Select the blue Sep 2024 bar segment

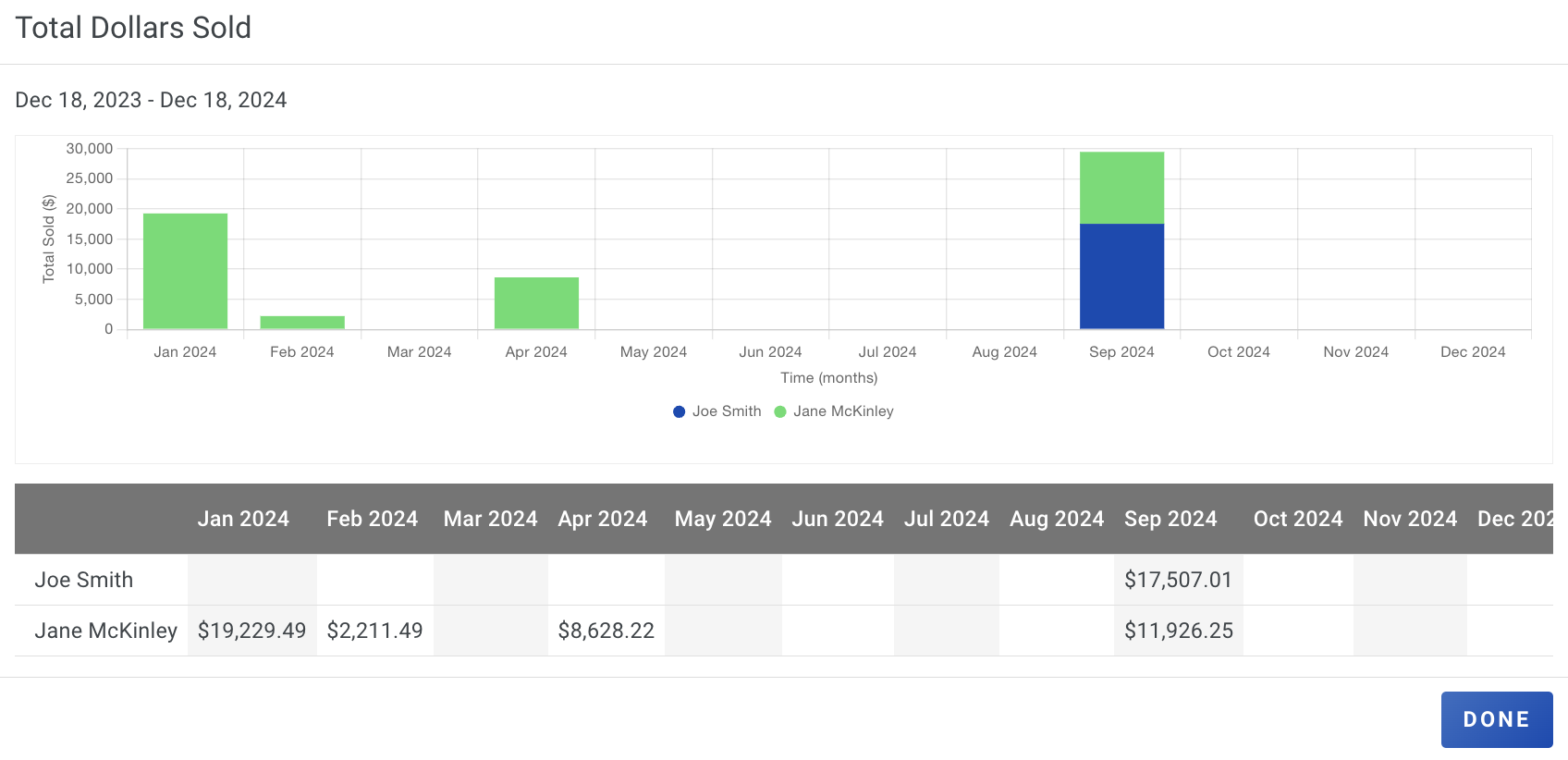click(x=1121, y=276)
